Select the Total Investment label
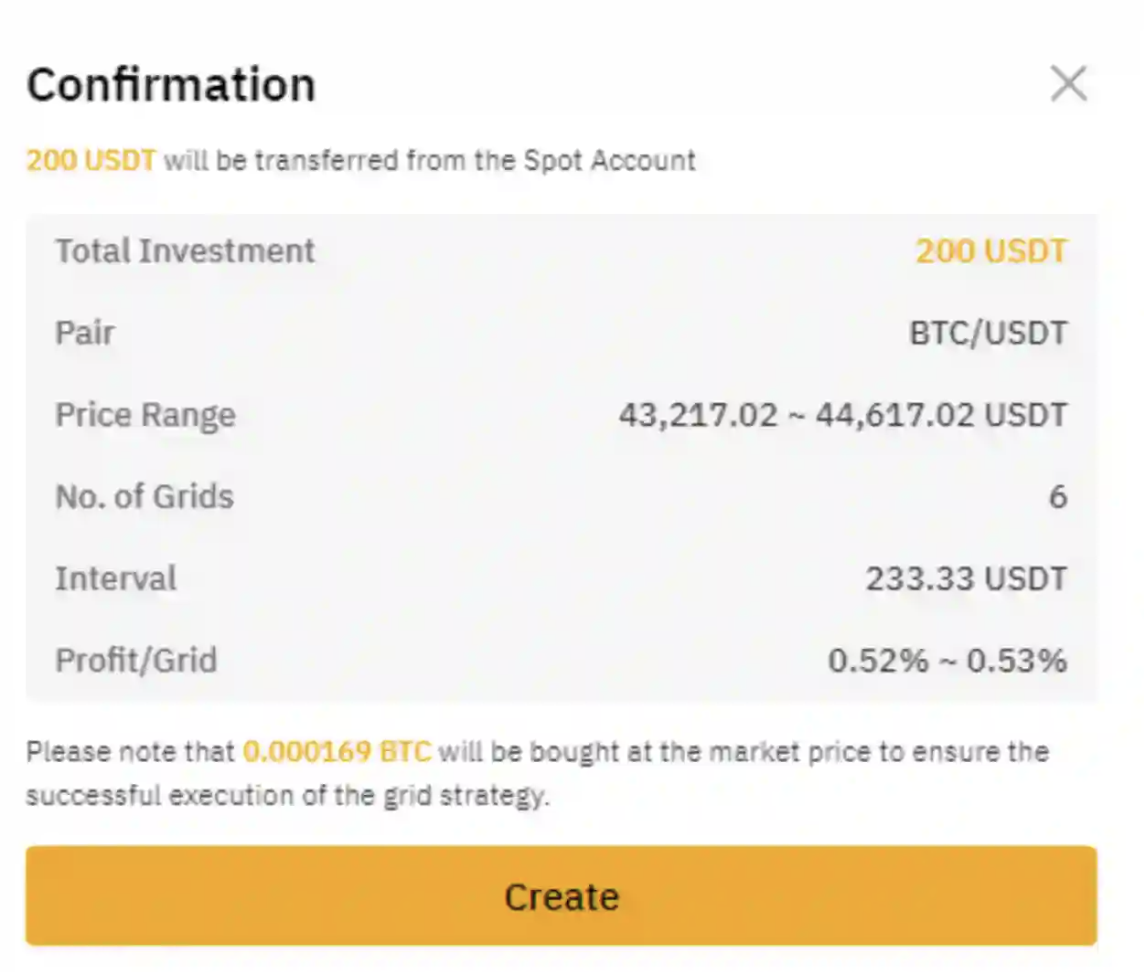Image resolution: width=1144 pixels, height=980 pixels. point(184,251)
